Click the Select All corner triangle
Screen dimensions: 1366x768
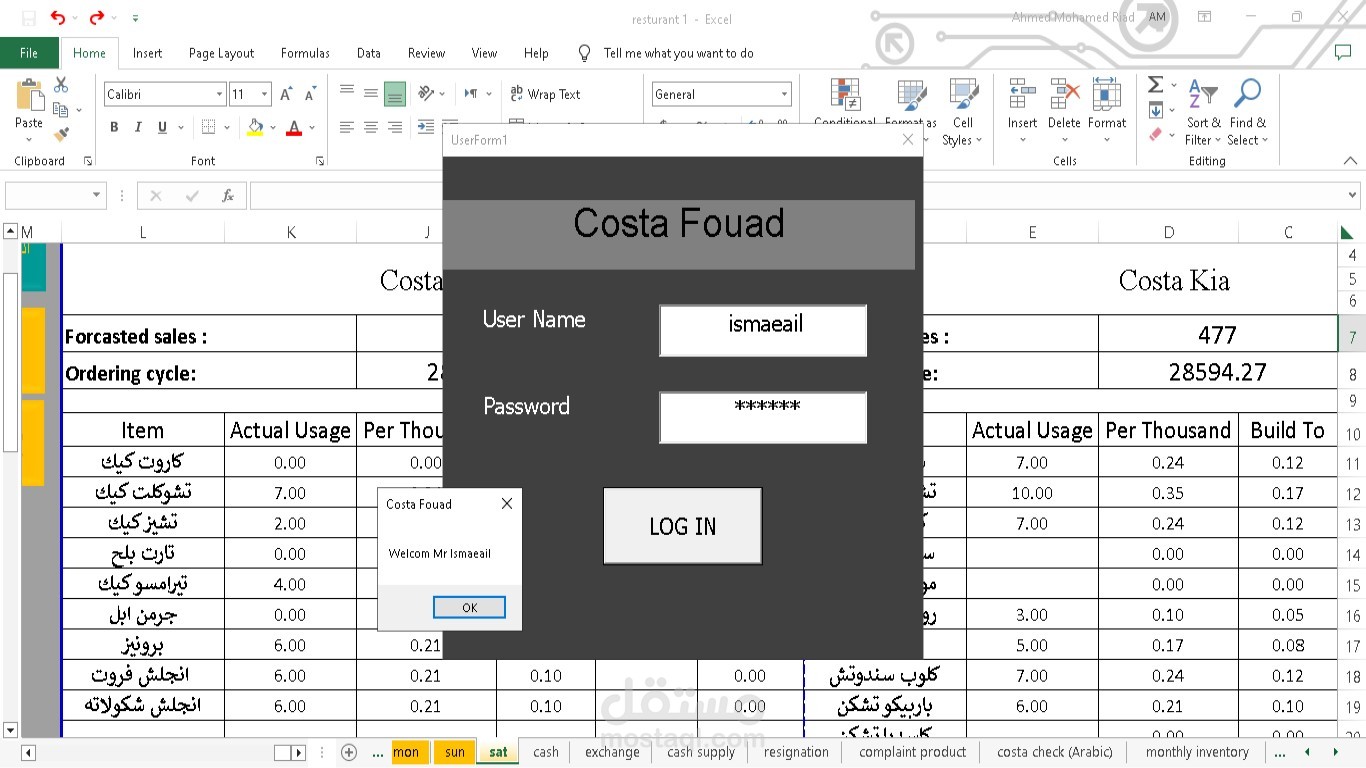1347,232
